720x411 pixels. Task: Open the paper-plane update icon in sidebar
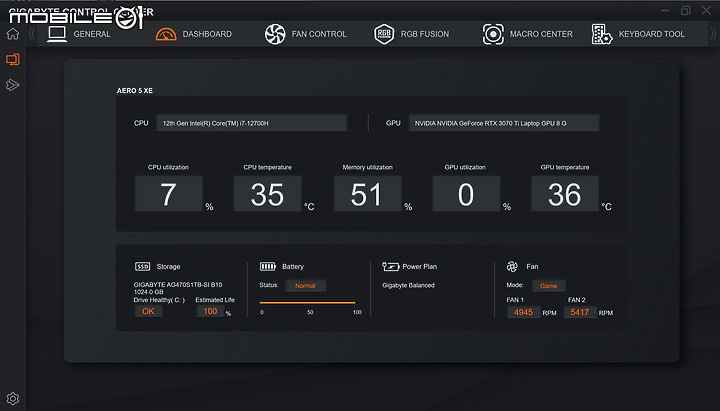point(12,85)
